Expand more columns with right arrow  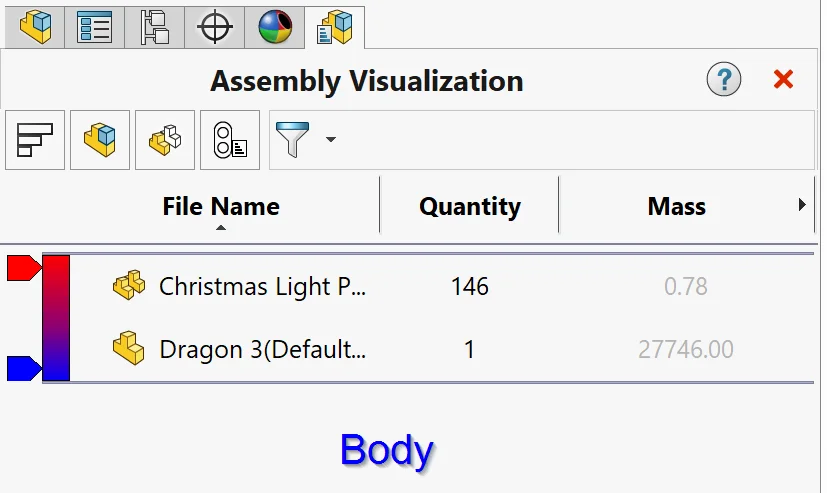802,205
